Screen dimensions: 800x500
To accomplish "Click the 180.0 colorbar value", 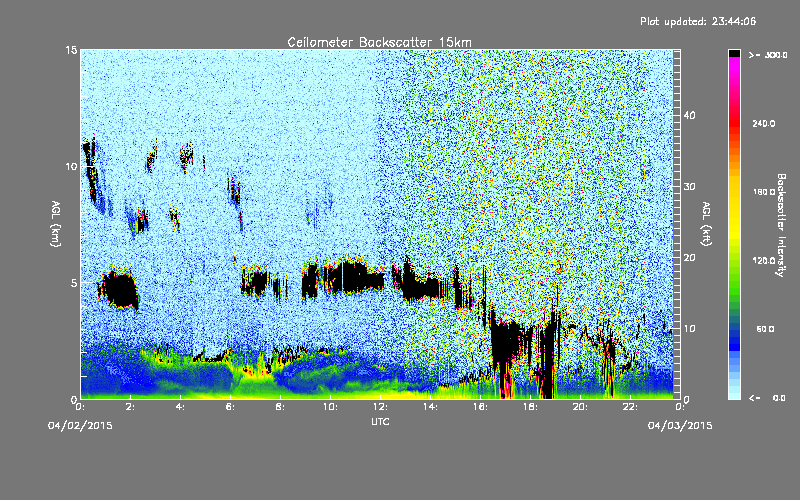I will pyautogui.click(x=764, y=192).
